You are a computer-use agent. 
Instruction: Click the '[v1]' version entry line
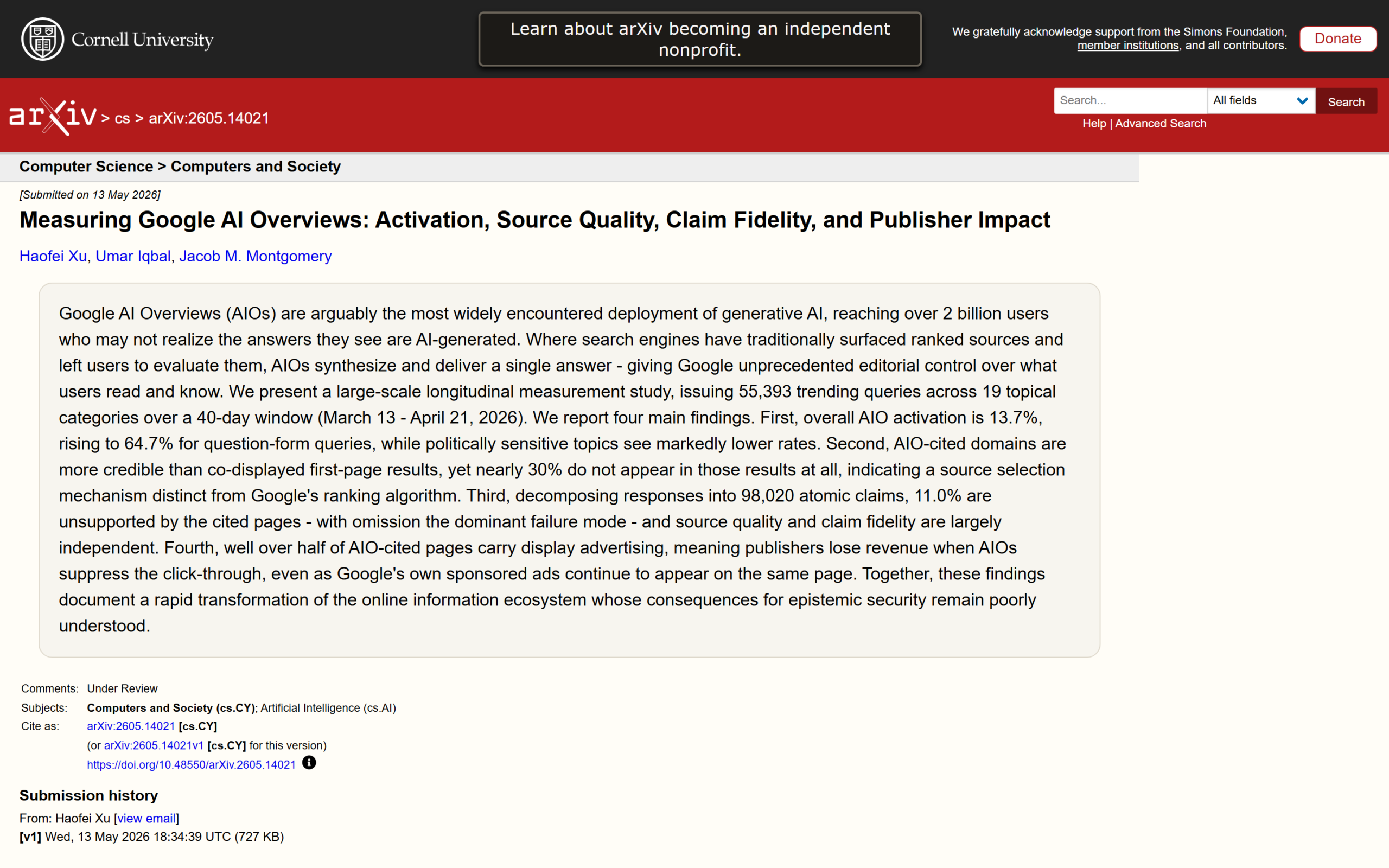coord(151,837)
